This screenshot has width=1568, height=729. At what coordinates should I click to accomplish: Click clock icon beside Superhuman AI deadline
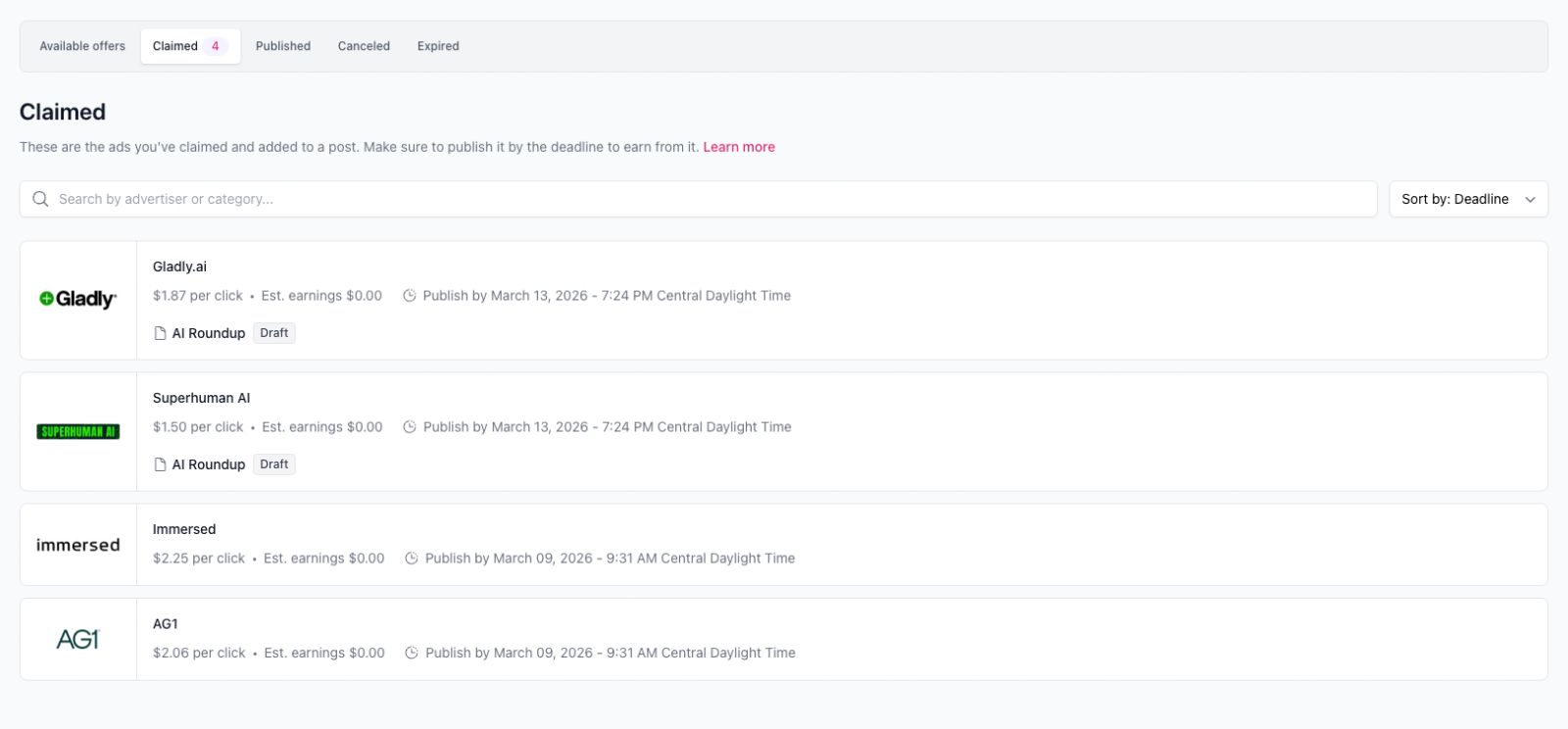410,427
